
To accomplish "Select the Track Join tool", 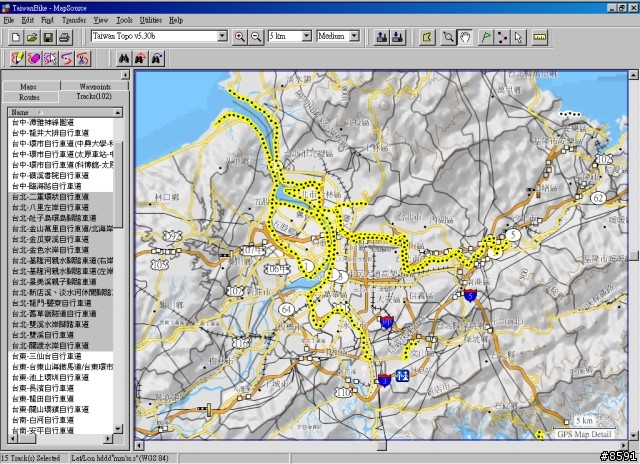I will [67, 59].
